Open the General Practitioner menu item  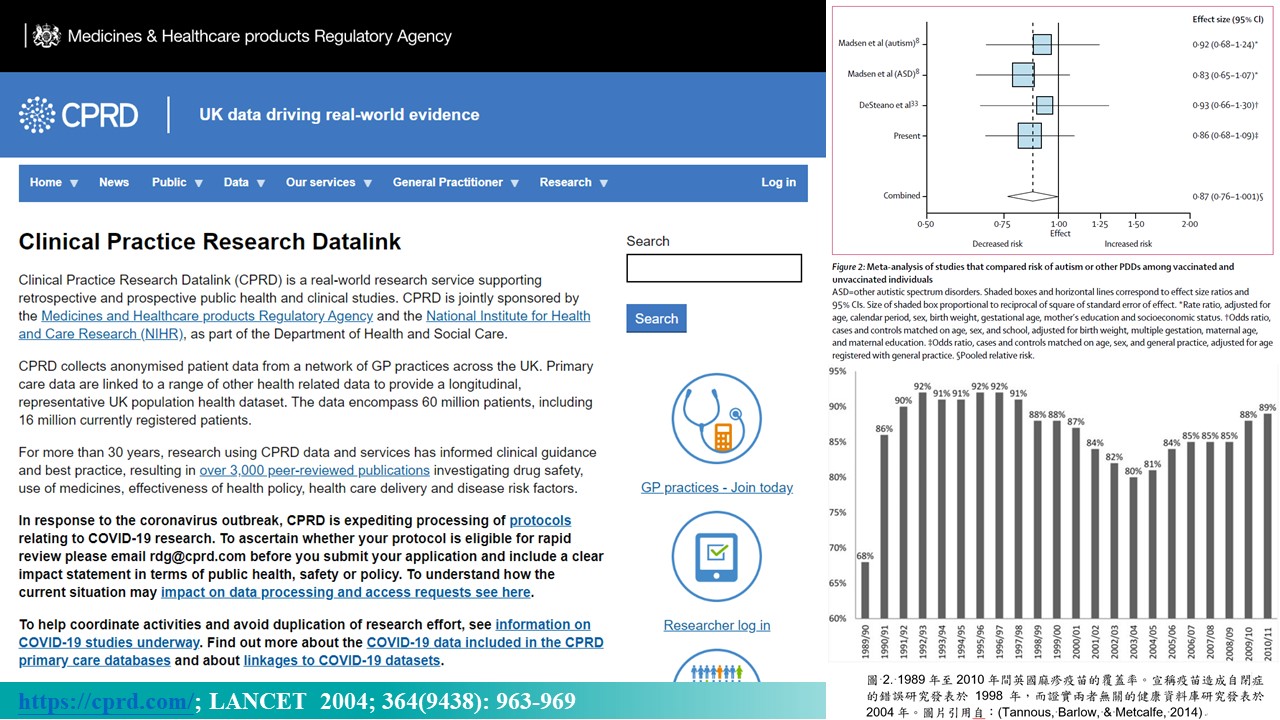tap(448, 182)
